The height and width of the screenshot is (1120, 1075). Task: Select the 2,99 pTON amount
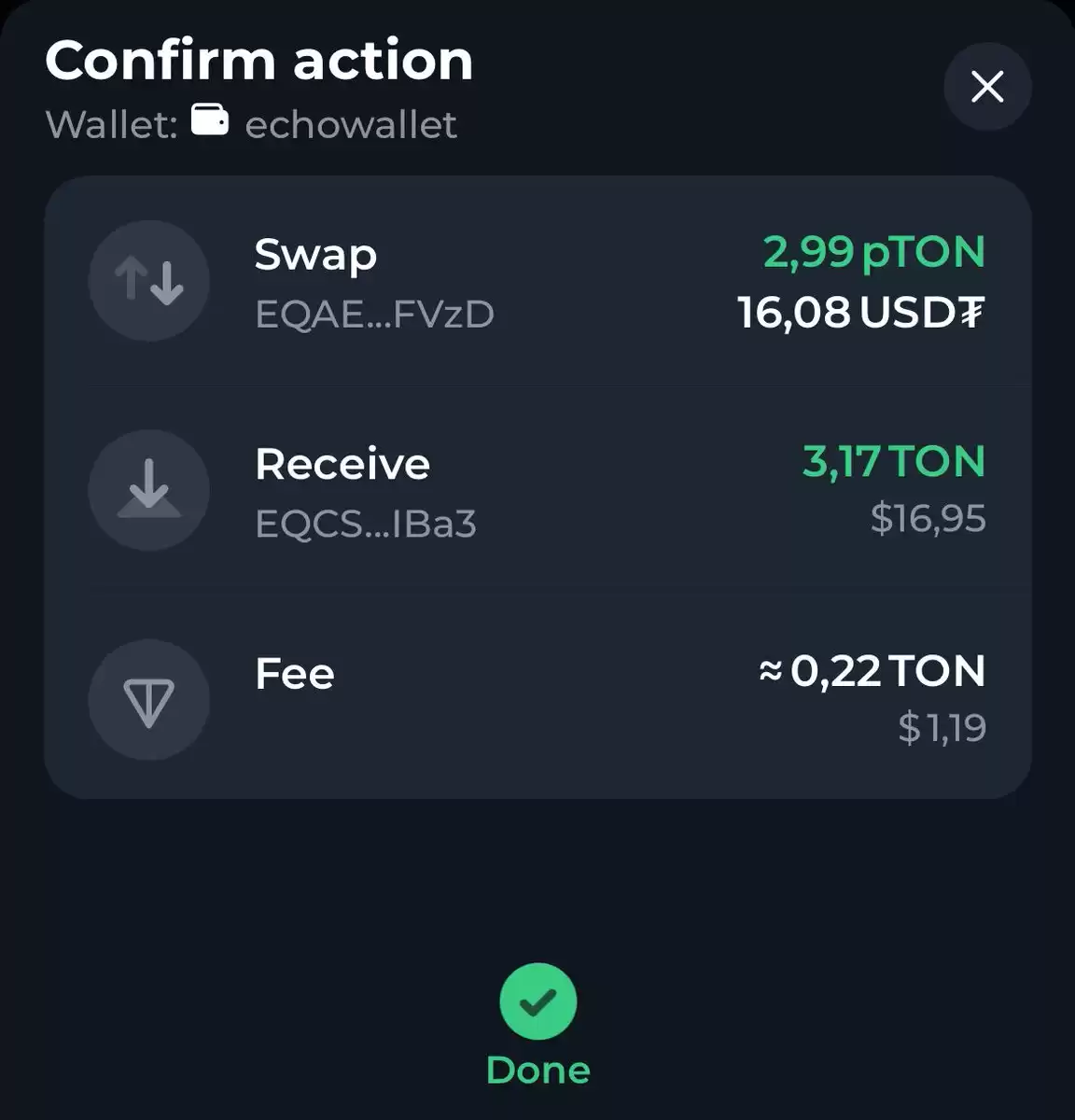click(874, 253)
